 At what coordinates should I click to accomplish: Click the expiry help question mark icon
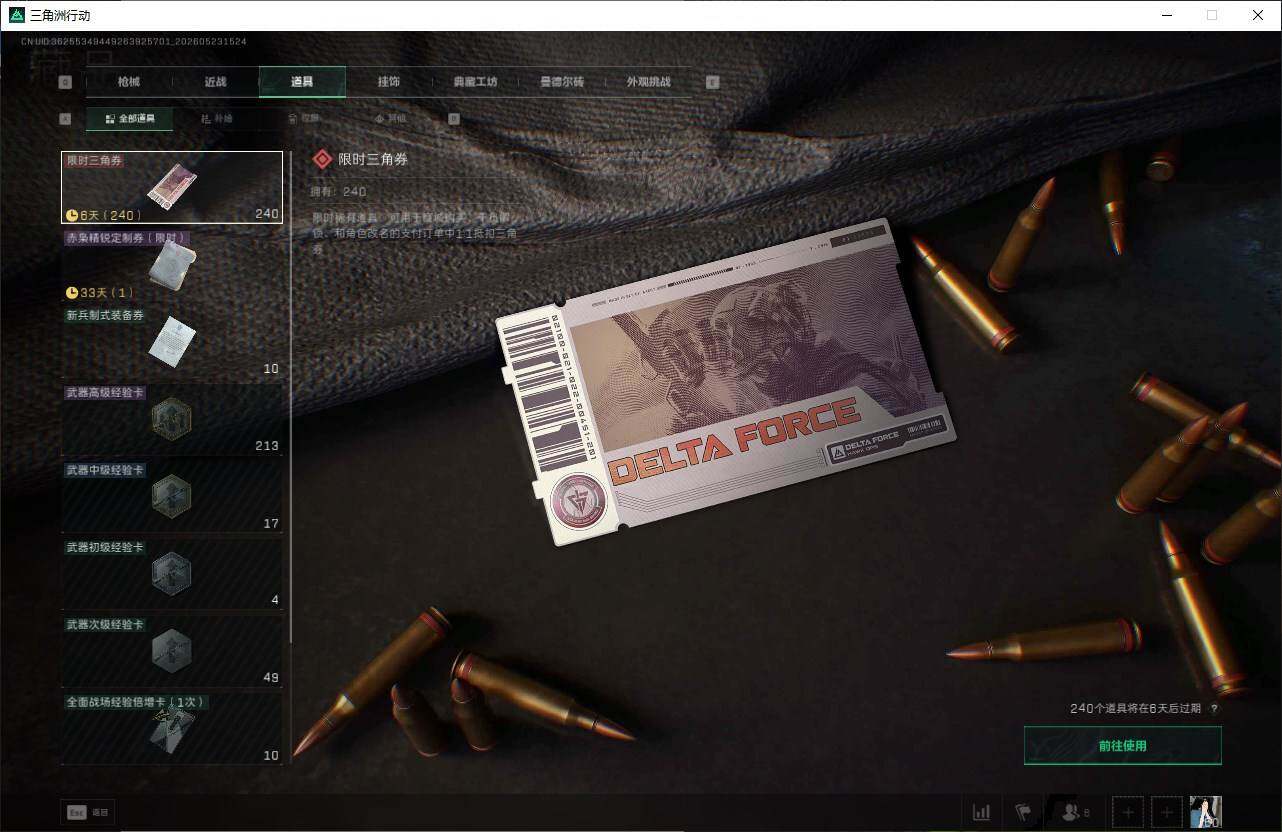(x=1214, y=708)
